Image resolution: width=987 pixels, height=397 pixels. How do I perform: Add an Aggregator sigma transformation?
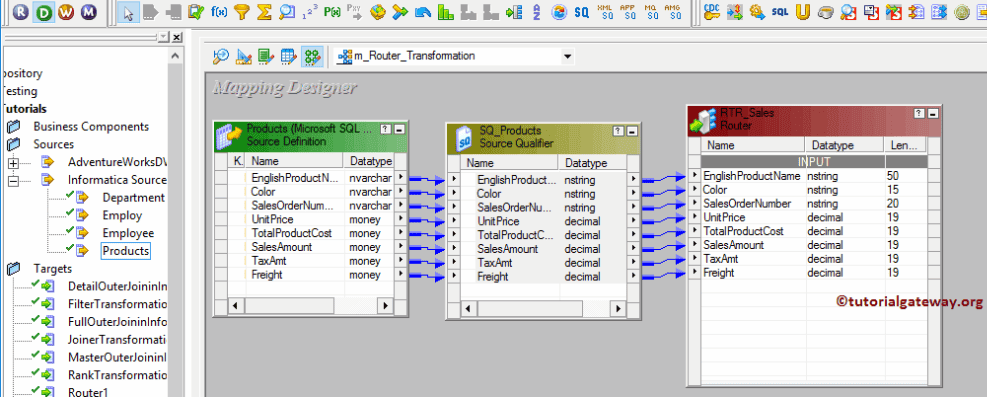coord(264,11)
